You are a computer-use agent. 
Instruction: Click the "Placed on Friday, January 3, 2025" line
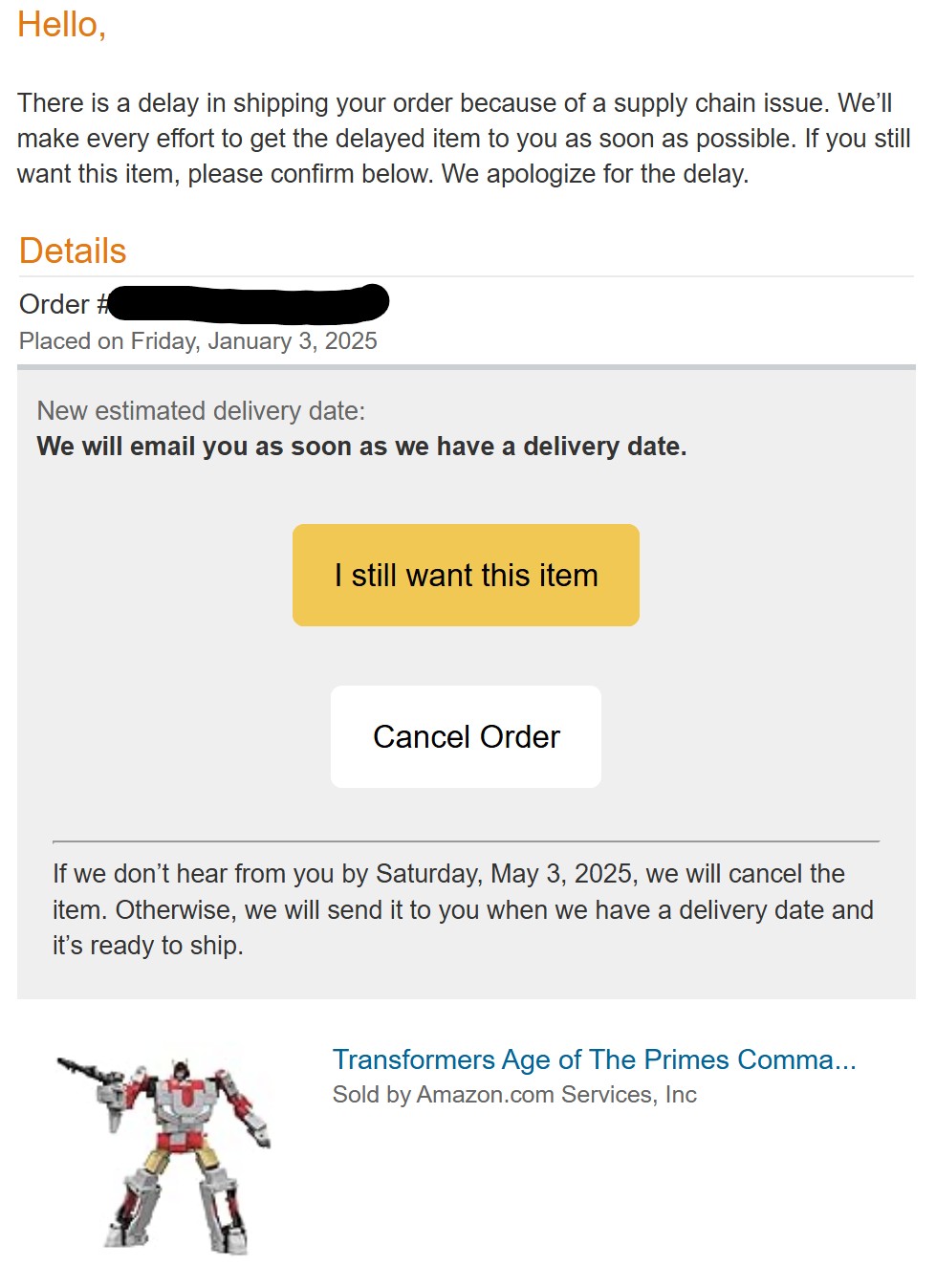[198, 341]
